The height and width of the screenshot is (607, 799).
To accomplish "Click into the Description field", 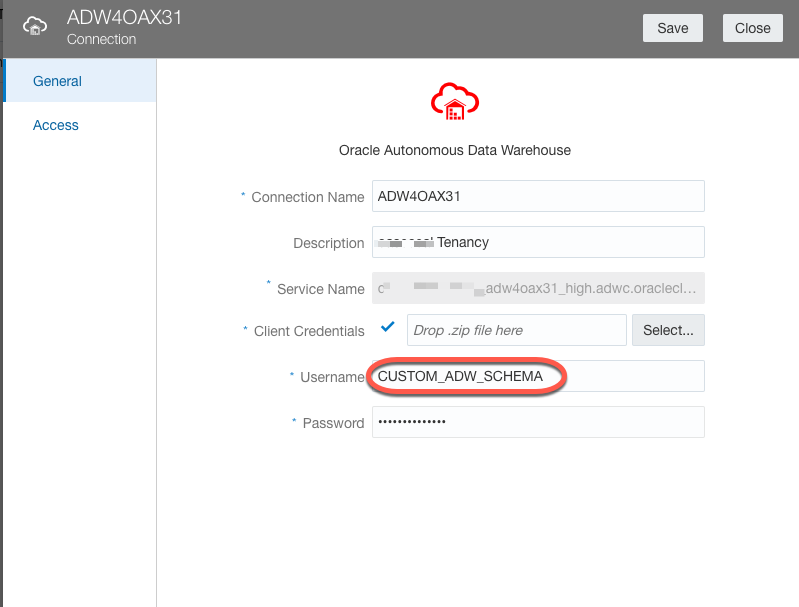I will point(538,242).
